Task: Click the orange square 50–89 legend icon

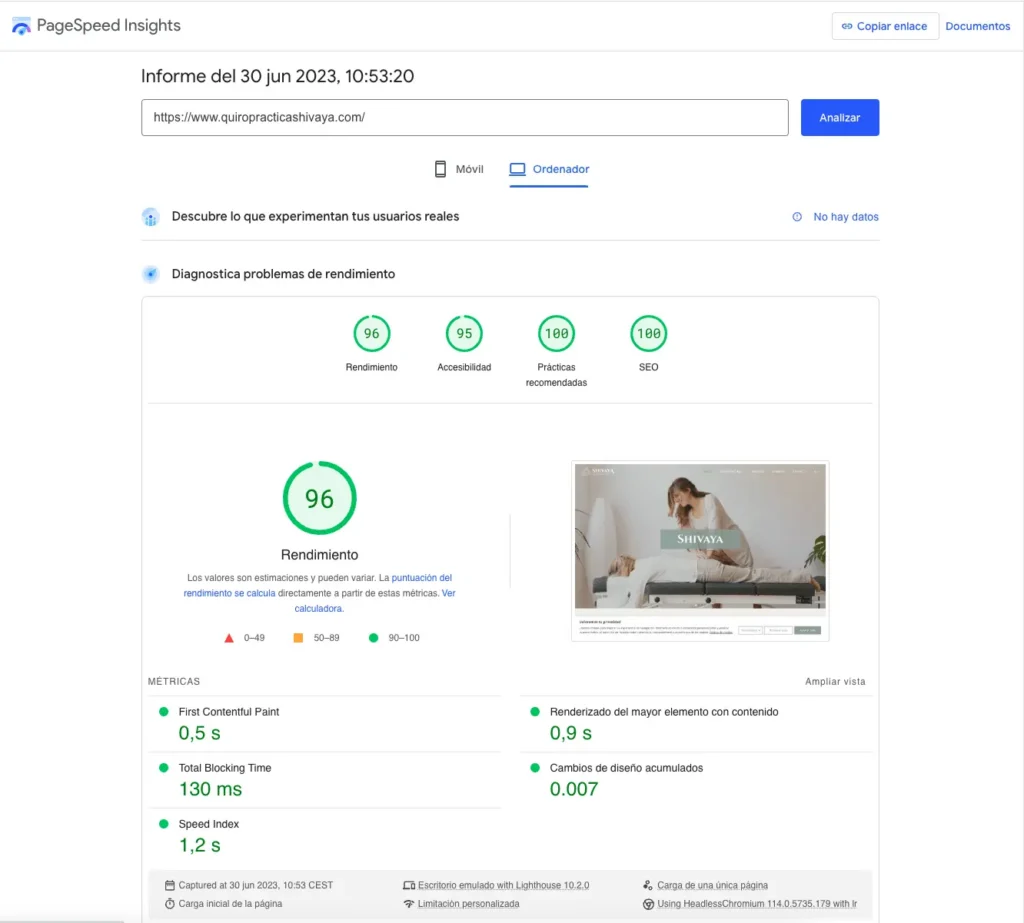Action: tap(298, 638)
